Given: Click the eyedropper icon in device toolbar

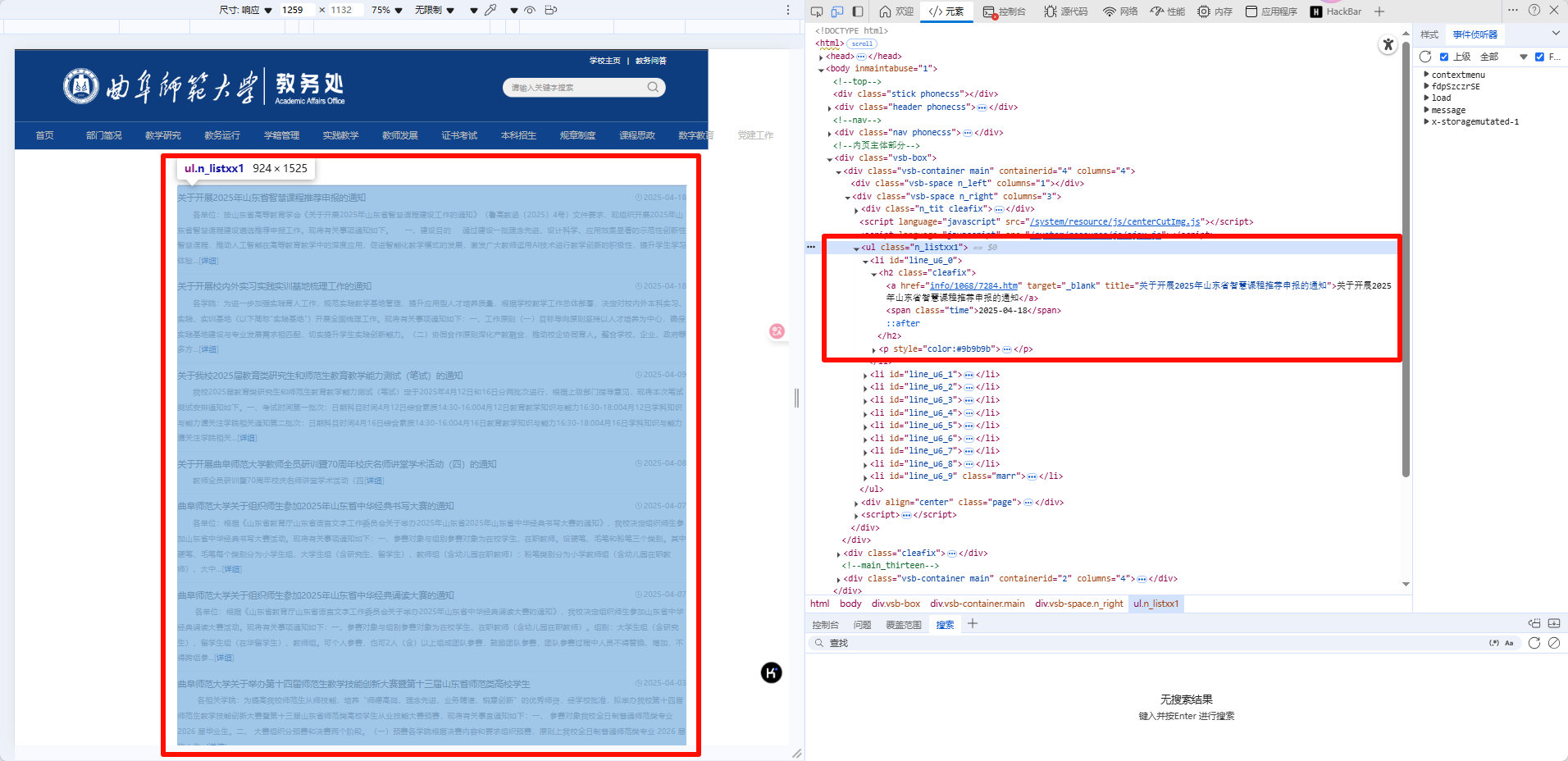Looking at the screenshot, I should (x=490, y=10).
